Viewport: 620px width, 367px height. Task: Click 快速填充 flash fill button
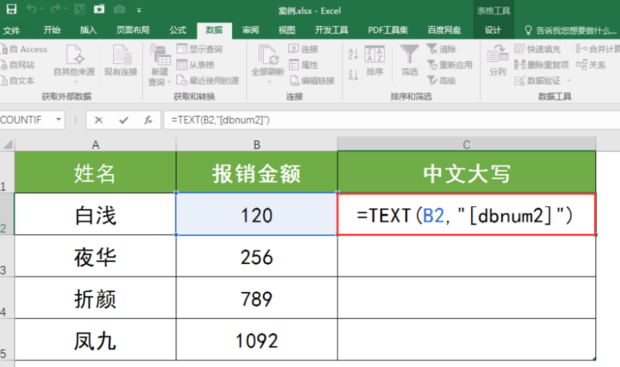[x=537, y=49]
